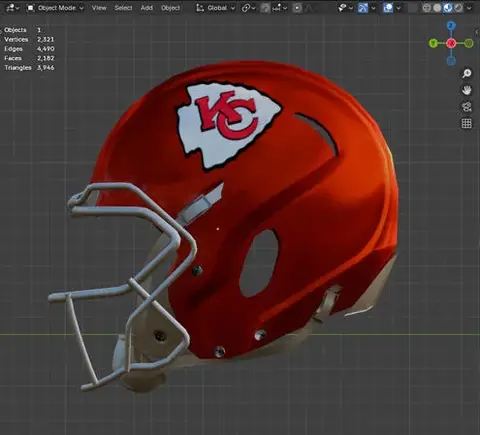Click the "Faces 2,182" statistic
Image resolution: width=480 pixels, height=435 pixels.
[29, 58]
